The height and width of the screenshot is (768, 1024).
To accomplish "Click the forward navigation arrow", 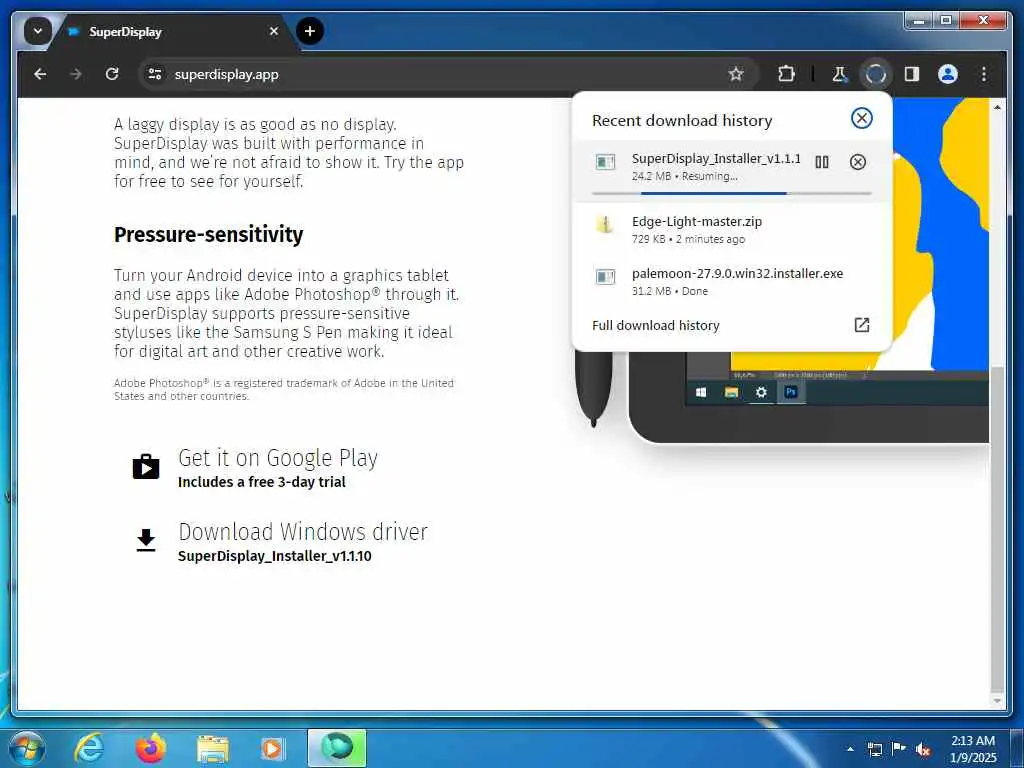I will click(x=76, y=74).
